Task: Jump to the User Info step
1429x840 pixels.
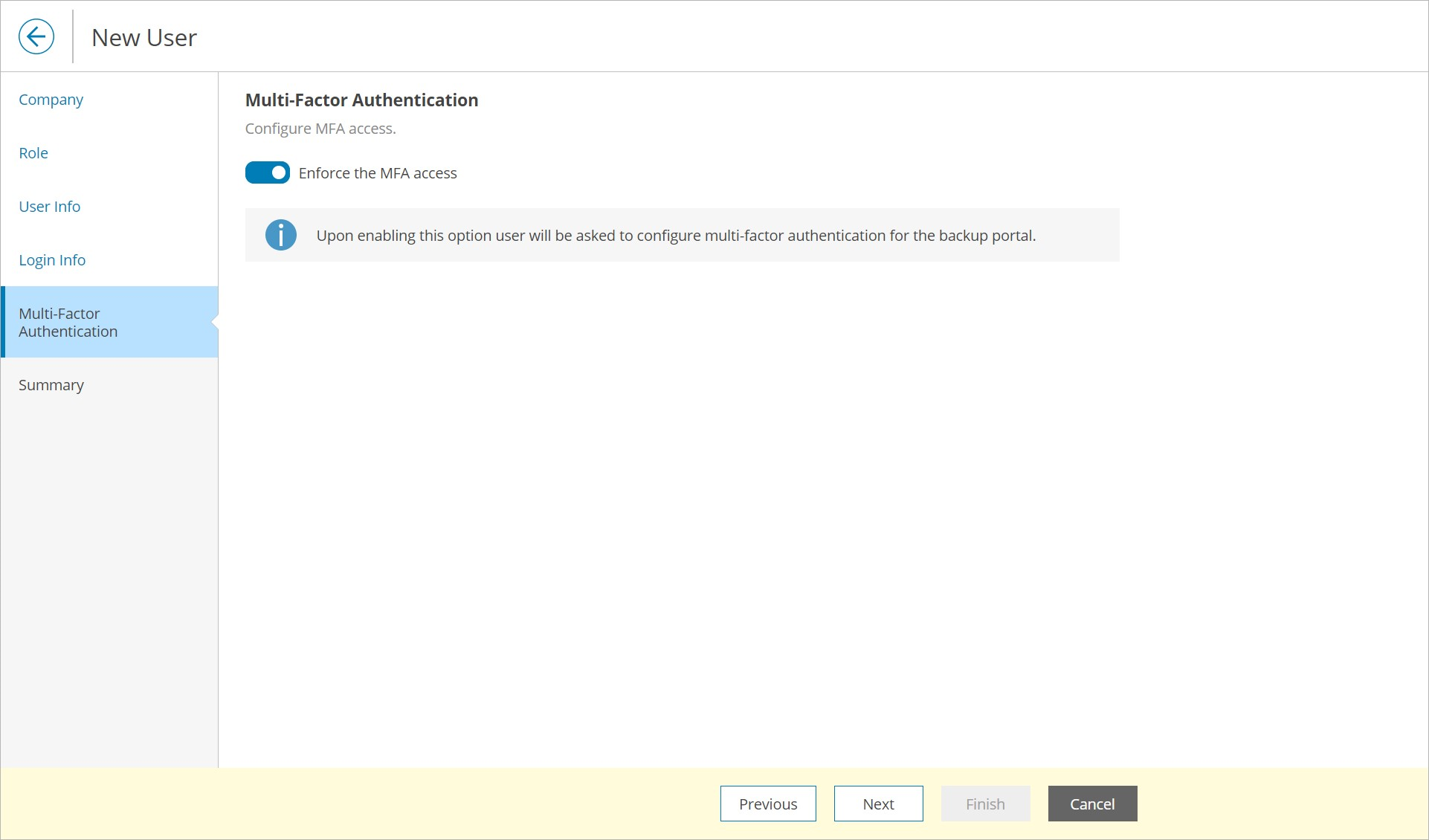Action: pyautogui.click(x=49, y=207)
